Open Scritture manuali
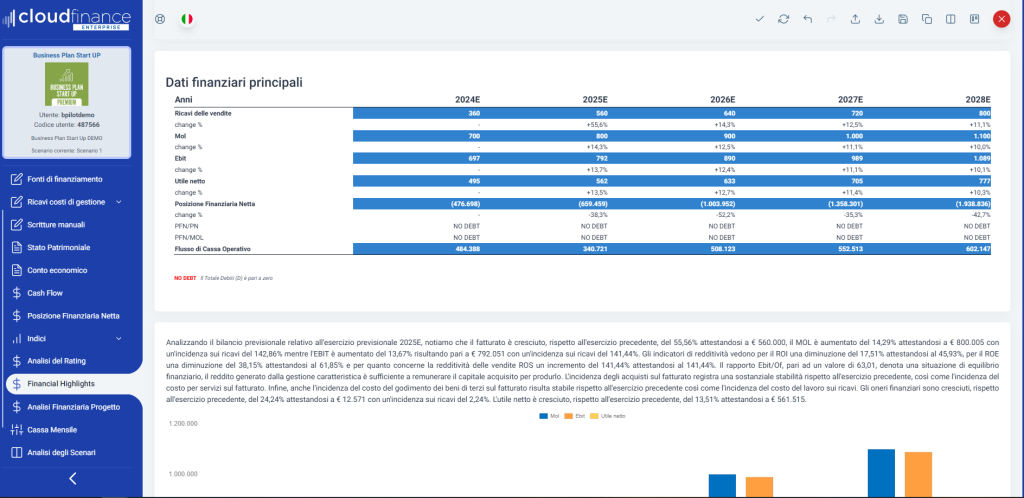 coord(56,225)
